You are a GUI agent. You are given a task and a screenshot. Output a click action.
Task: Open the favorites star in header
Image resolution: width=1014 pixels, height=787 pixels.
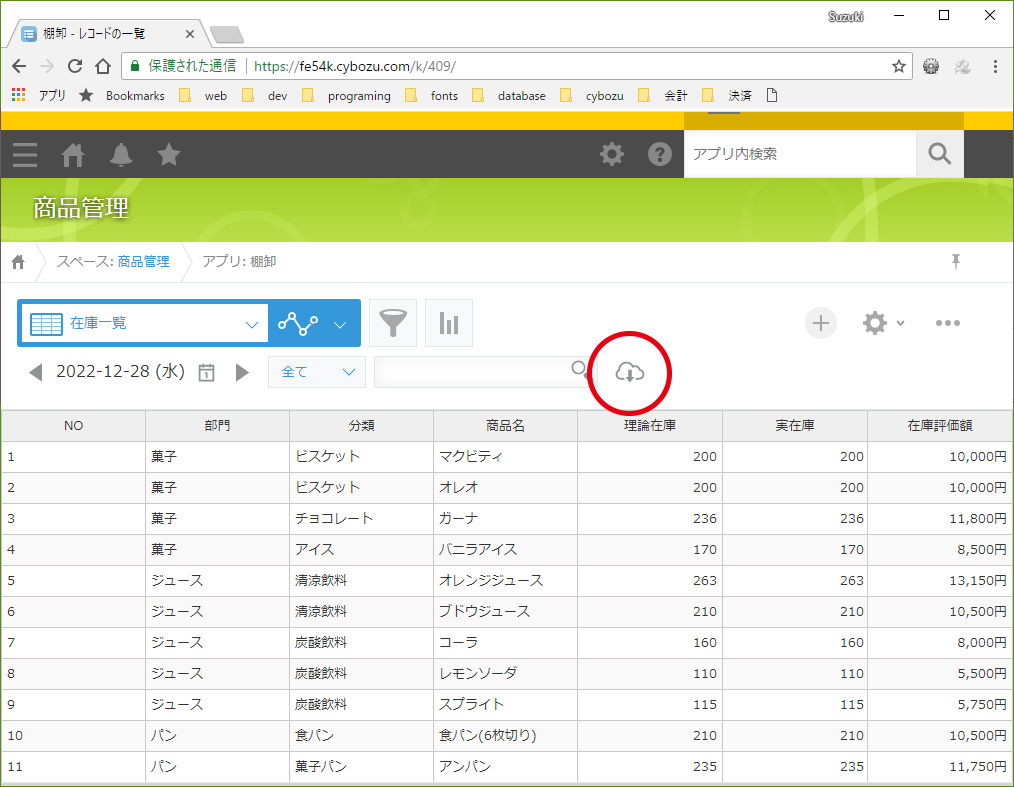tap(169, 155)
